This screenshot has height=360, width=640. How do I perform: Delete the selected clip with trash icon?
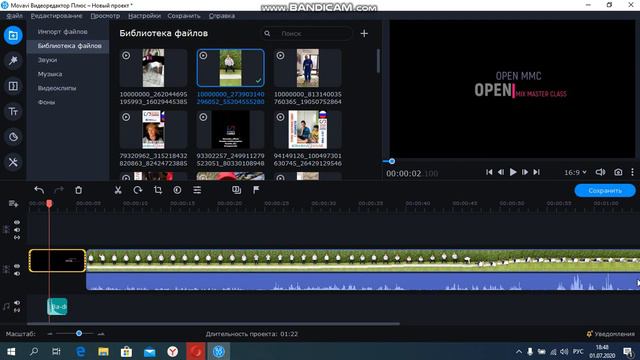click(x=78, y=190)
